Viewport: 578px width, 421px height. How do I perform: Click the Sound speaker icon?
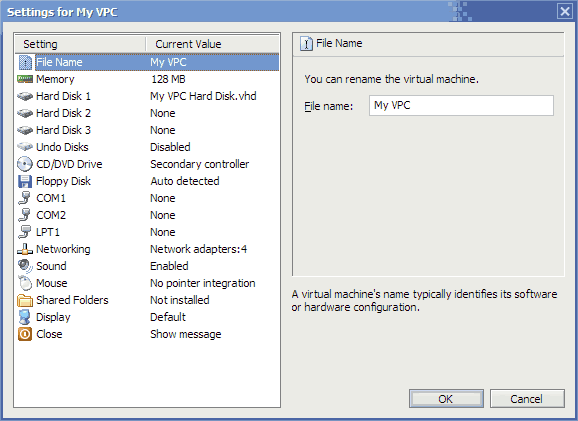pos(25,266)
